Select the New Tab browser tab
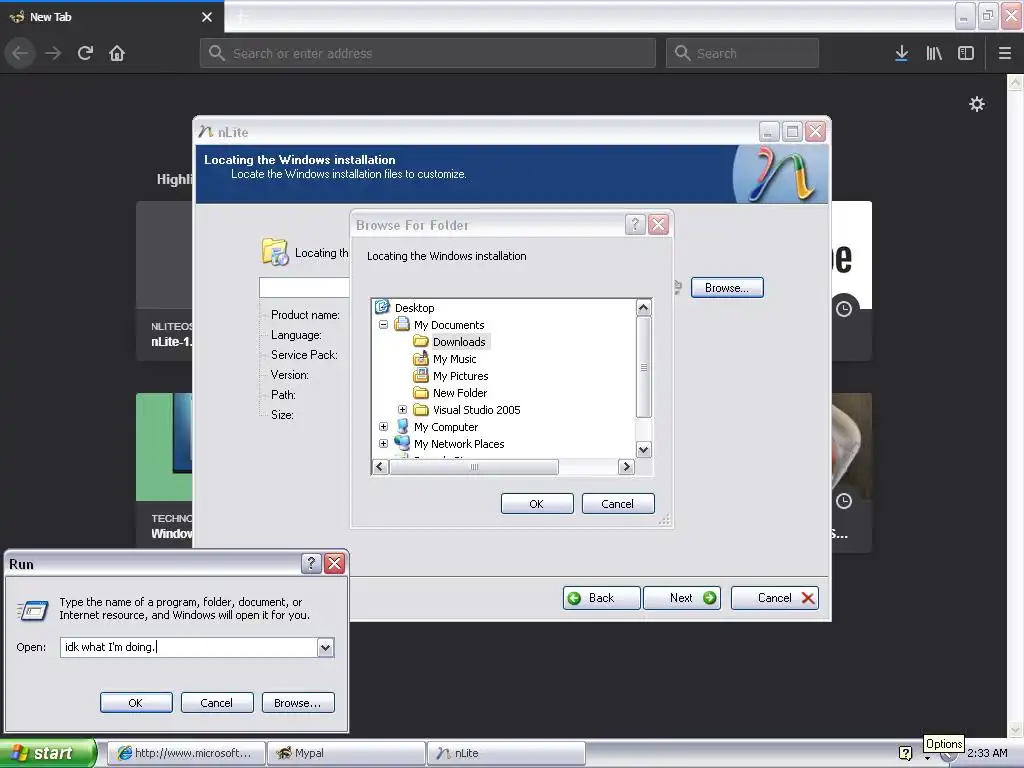 point(112,17)
